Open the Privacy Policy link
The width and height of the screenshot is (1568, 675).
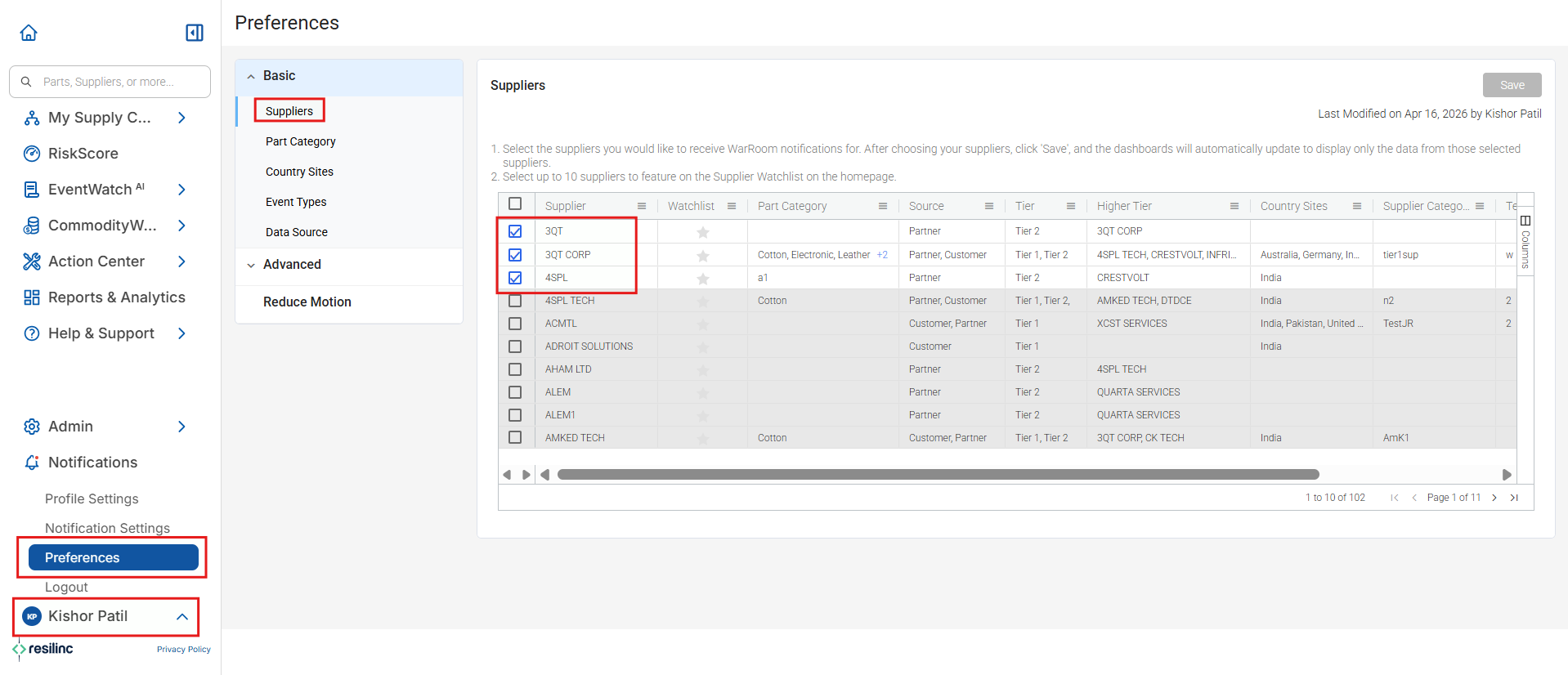tap(184, 650)
